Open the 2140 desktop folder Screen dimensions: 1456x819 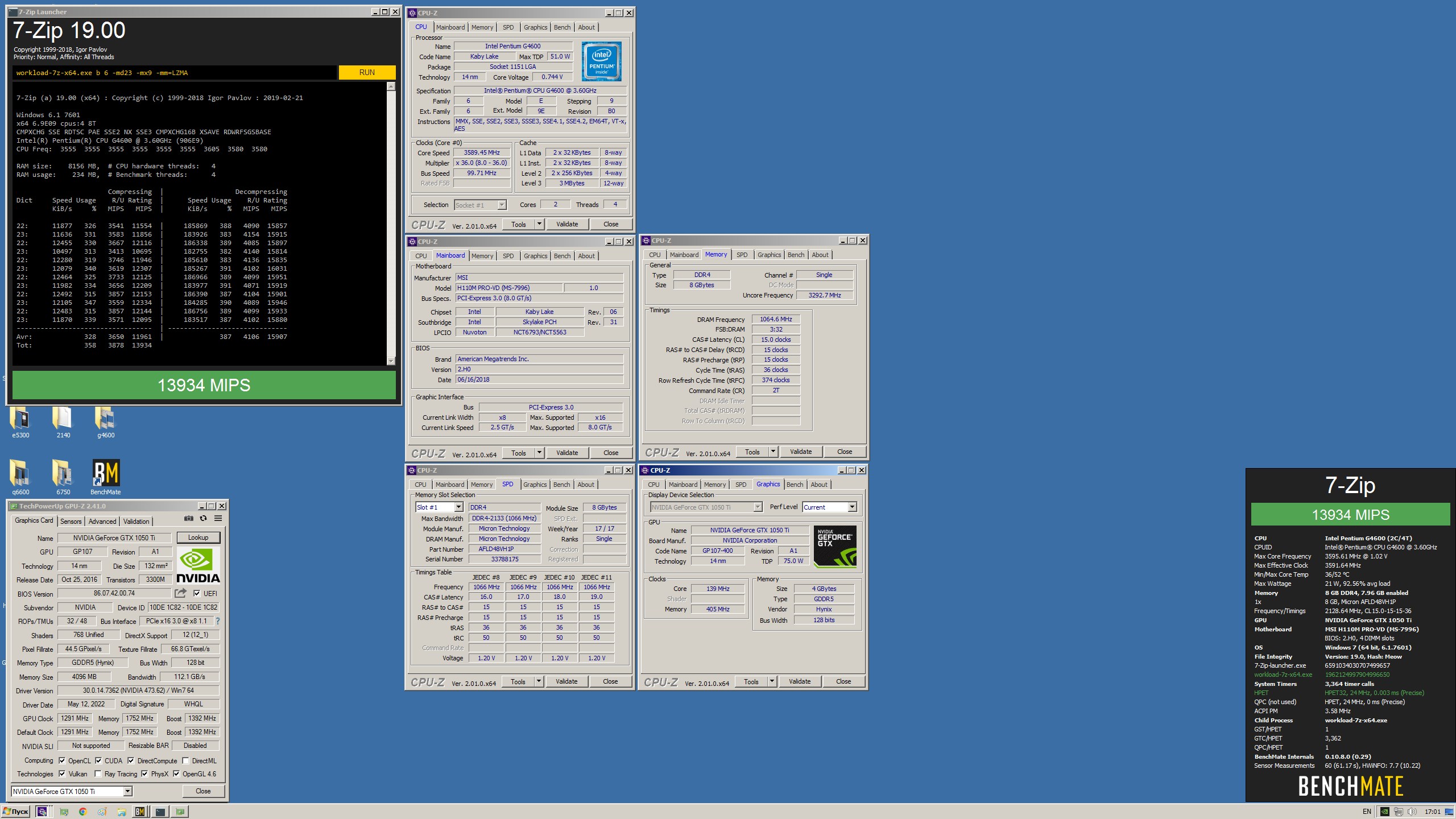(x=63, y=423)
